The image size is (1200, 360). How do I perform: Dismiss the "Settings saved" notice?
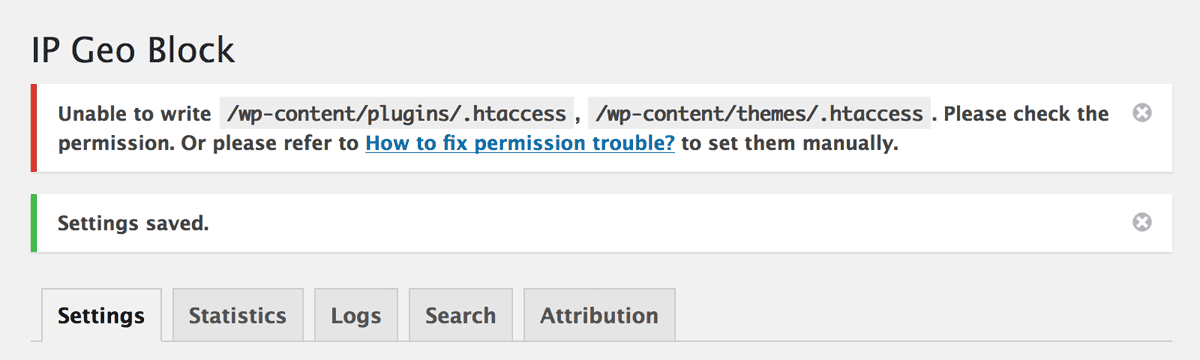(x=1141, y=222)
